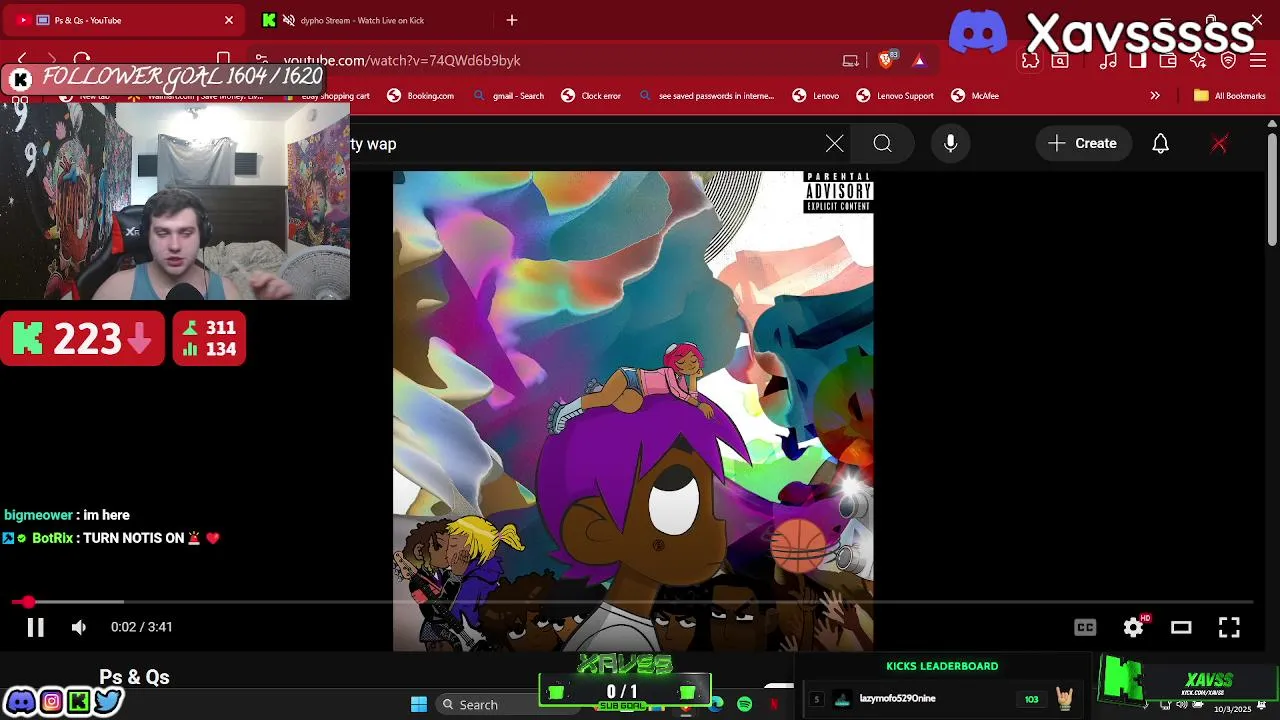Open Brave Wallet icon
The image size is (1280, 720).
click(x=1168, y=61)
